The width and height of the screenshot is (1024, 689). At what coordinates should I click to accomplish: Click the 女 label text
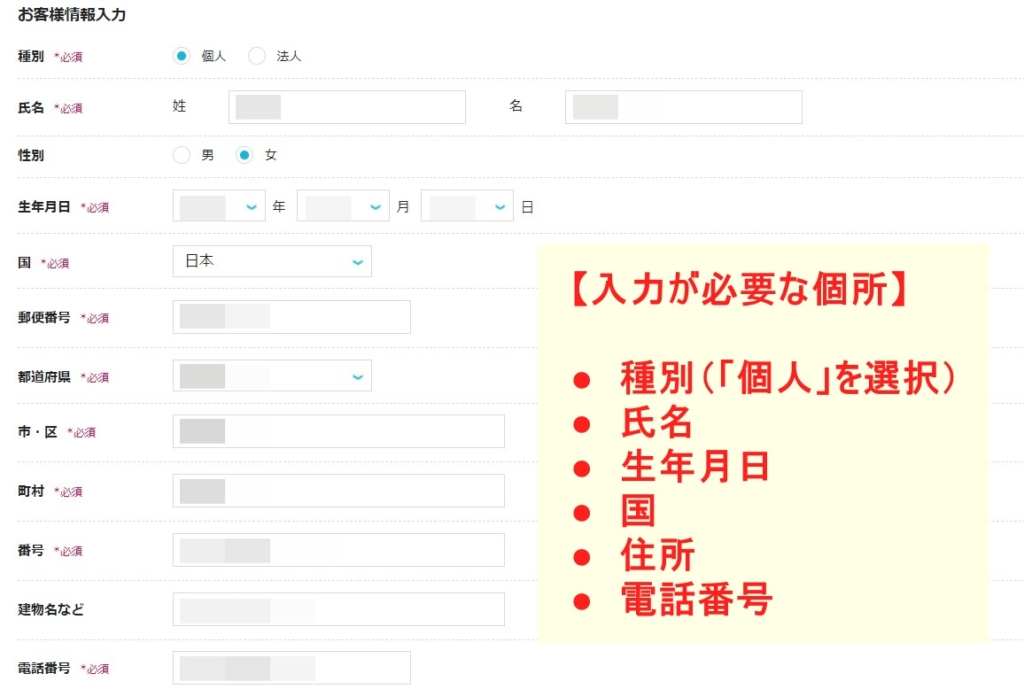click(x=270, y=155)
